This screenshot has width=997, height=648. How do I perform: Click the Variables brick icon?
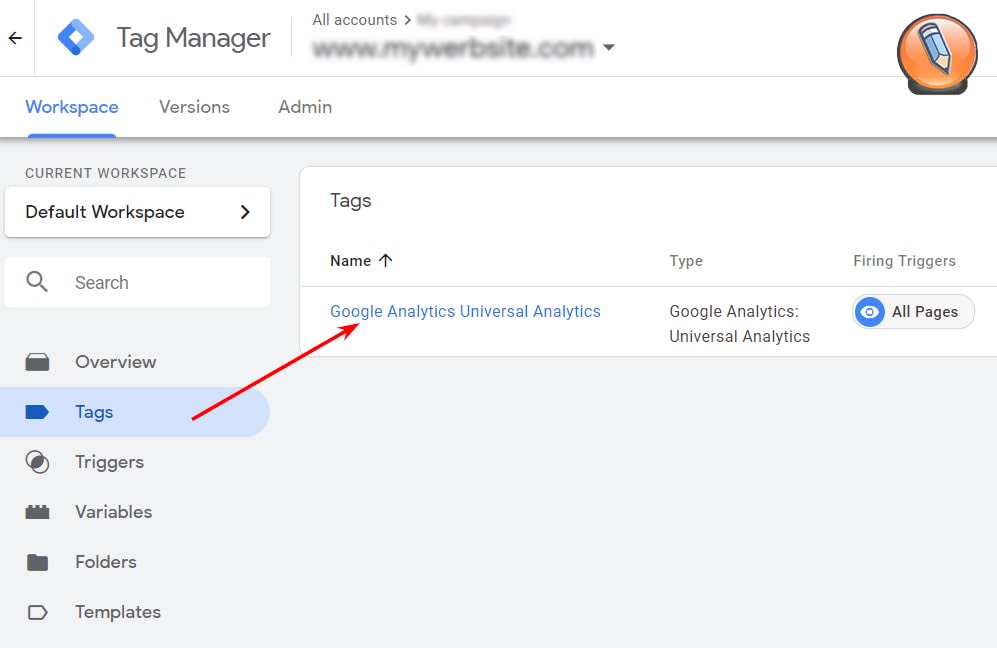pos(37,512)
